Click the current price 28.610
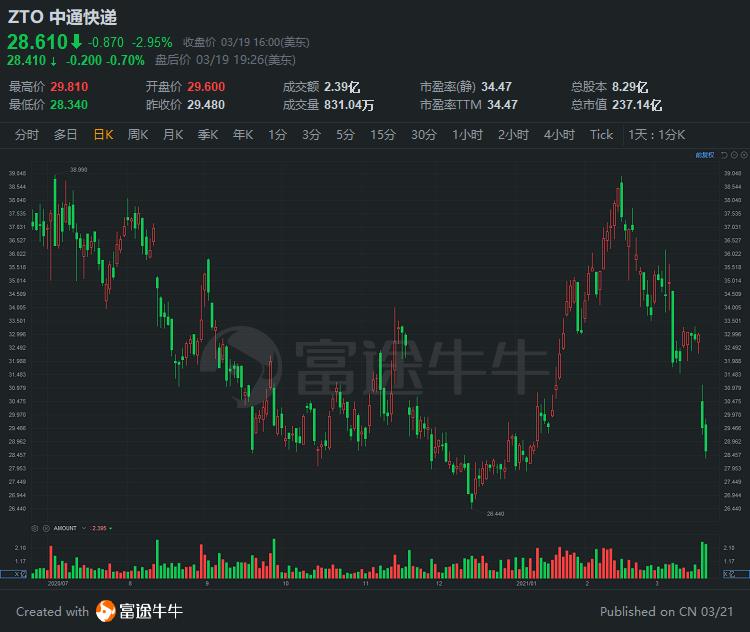The width and height of the screenshot is (750, 632). [37, 42]
